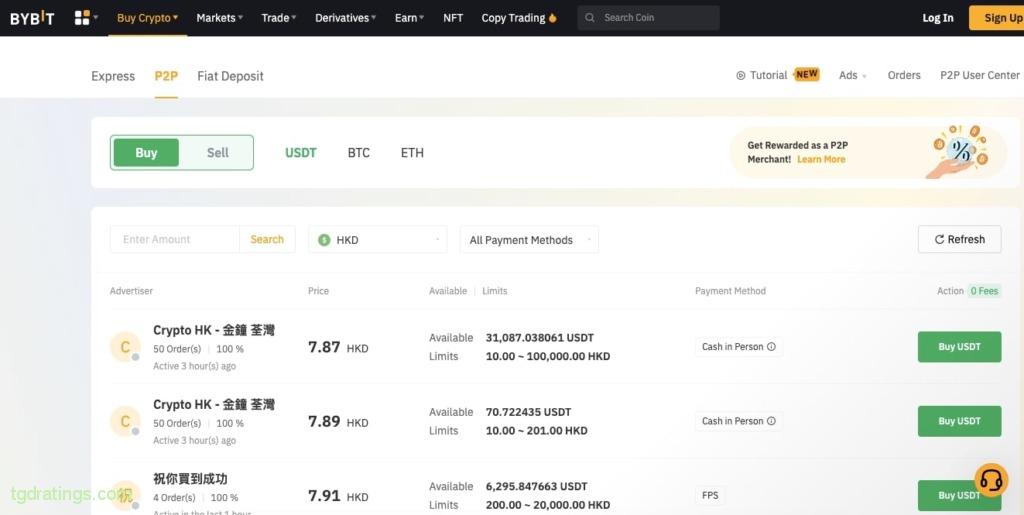Open the NFT menu item
The height and width of the screenshot is (515, 1024).
click(453, 18)
